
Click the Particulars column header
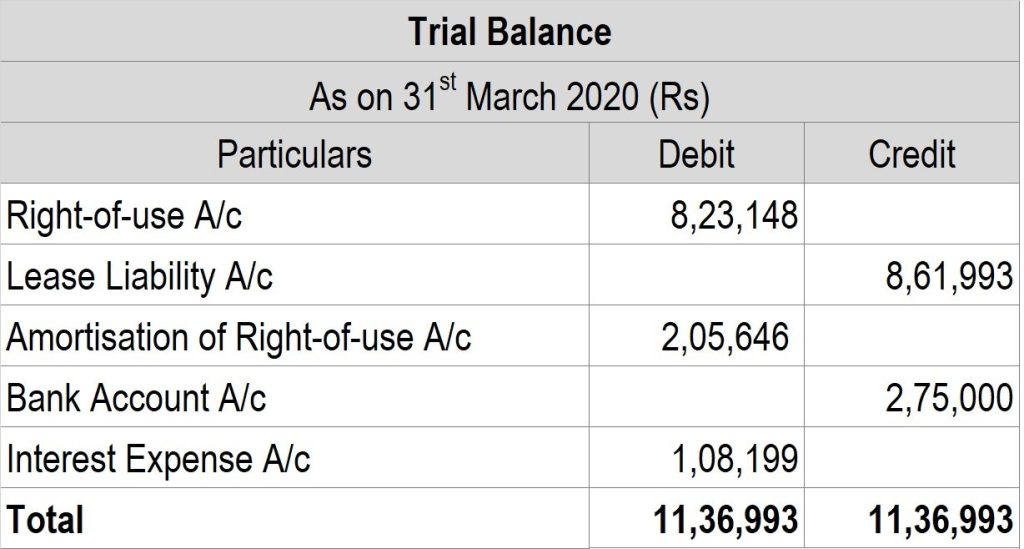(x=294, y=154)
